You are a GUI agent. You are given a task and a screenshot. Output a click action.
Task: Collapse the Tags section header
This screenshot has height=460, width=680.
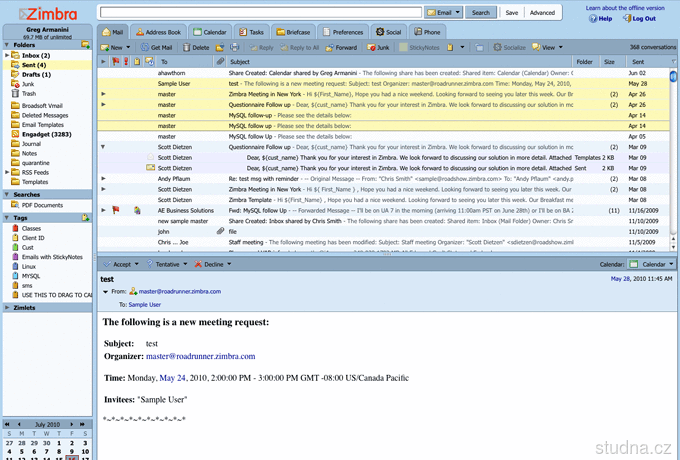5,217
